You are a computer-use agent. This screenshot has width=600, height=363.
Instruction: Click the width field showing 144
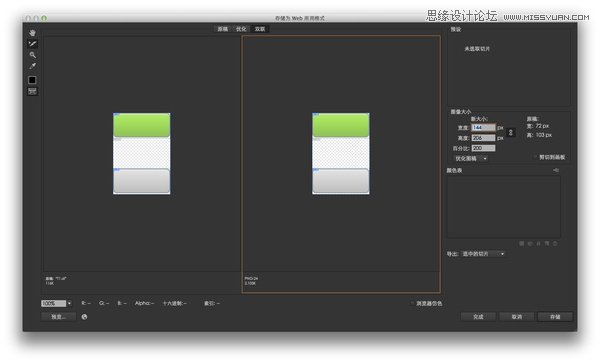483,128
